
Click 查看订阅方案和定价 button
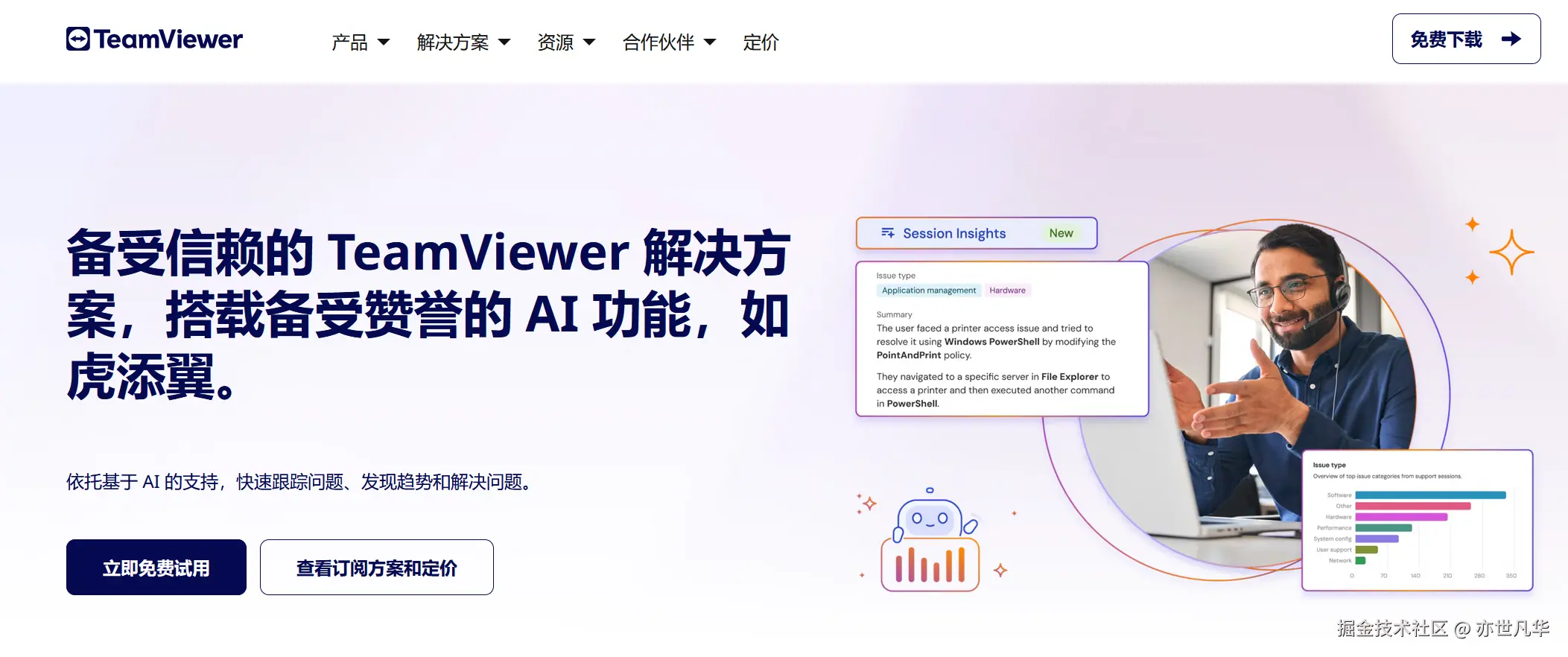pyautogui.click(x=377, y=568)
